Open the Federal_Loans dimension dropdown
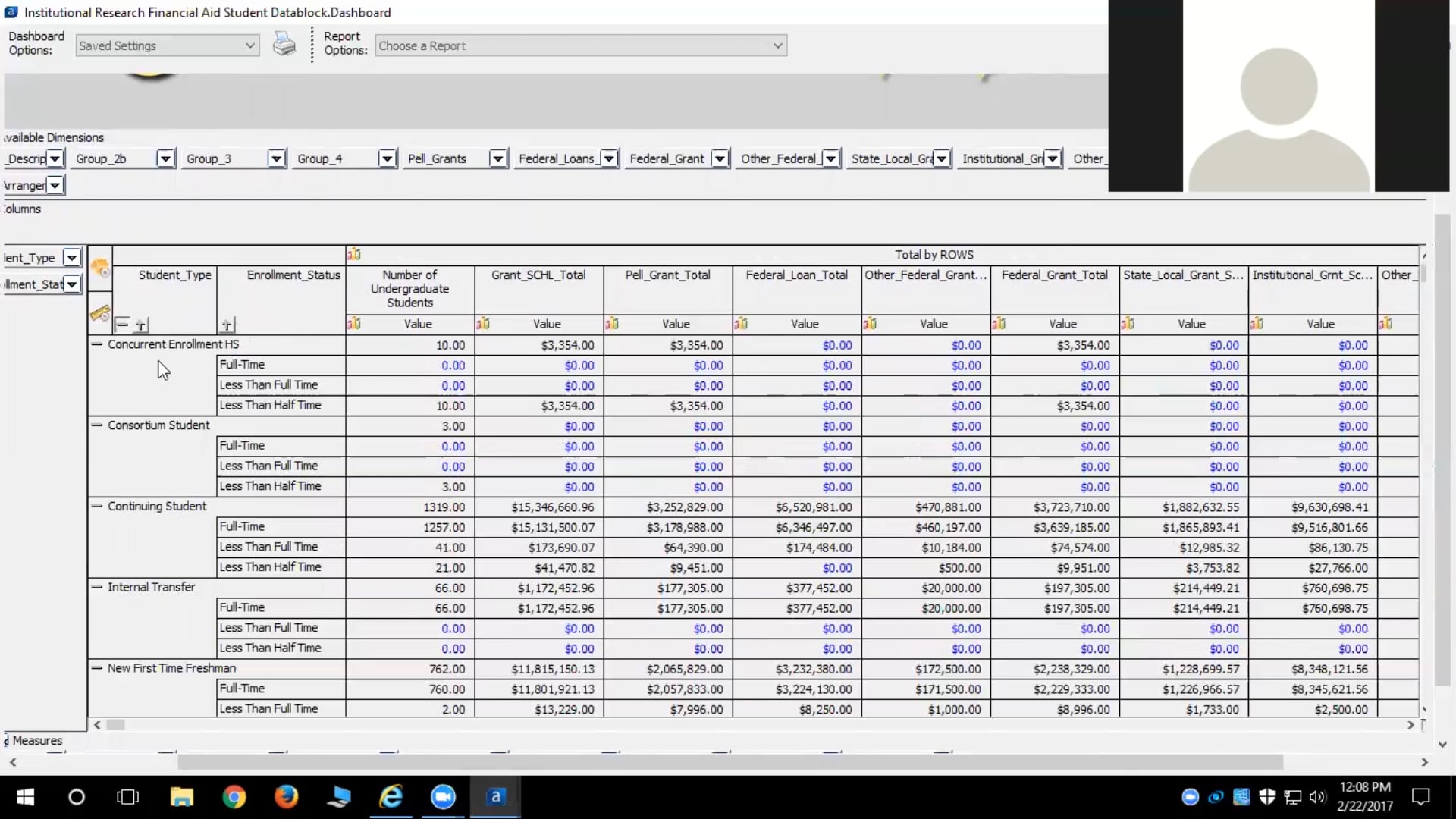Image resolution: width=1456 pixels, height=819 pixels. [609, 158]
